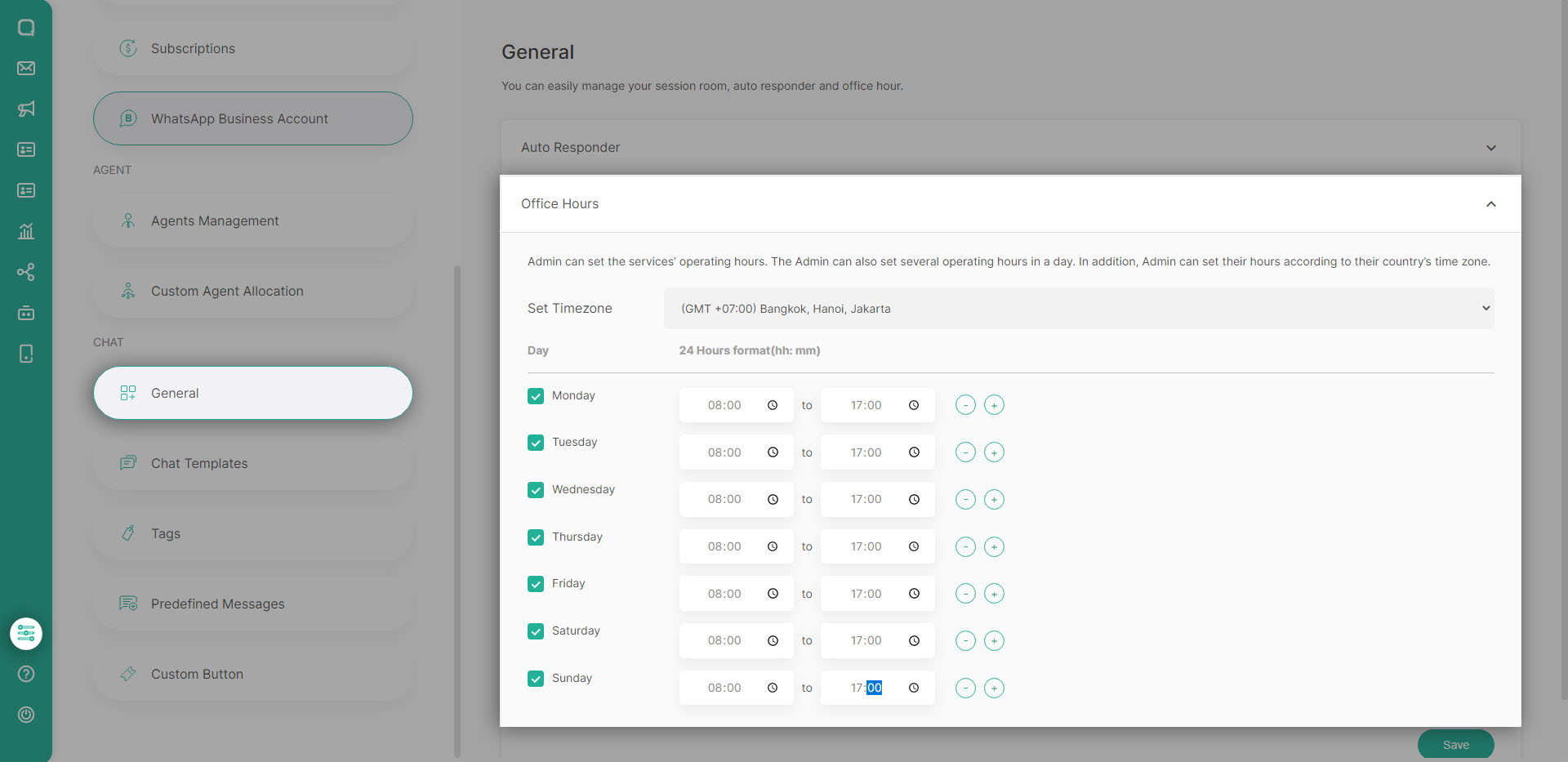
Task: Uncheck the Sunday checkbox
Action: [x=536, y=679]
